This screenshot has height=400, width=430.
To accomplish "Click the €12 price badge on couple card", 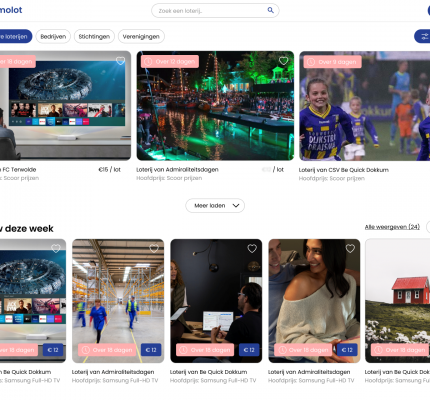I will (347, 350).
